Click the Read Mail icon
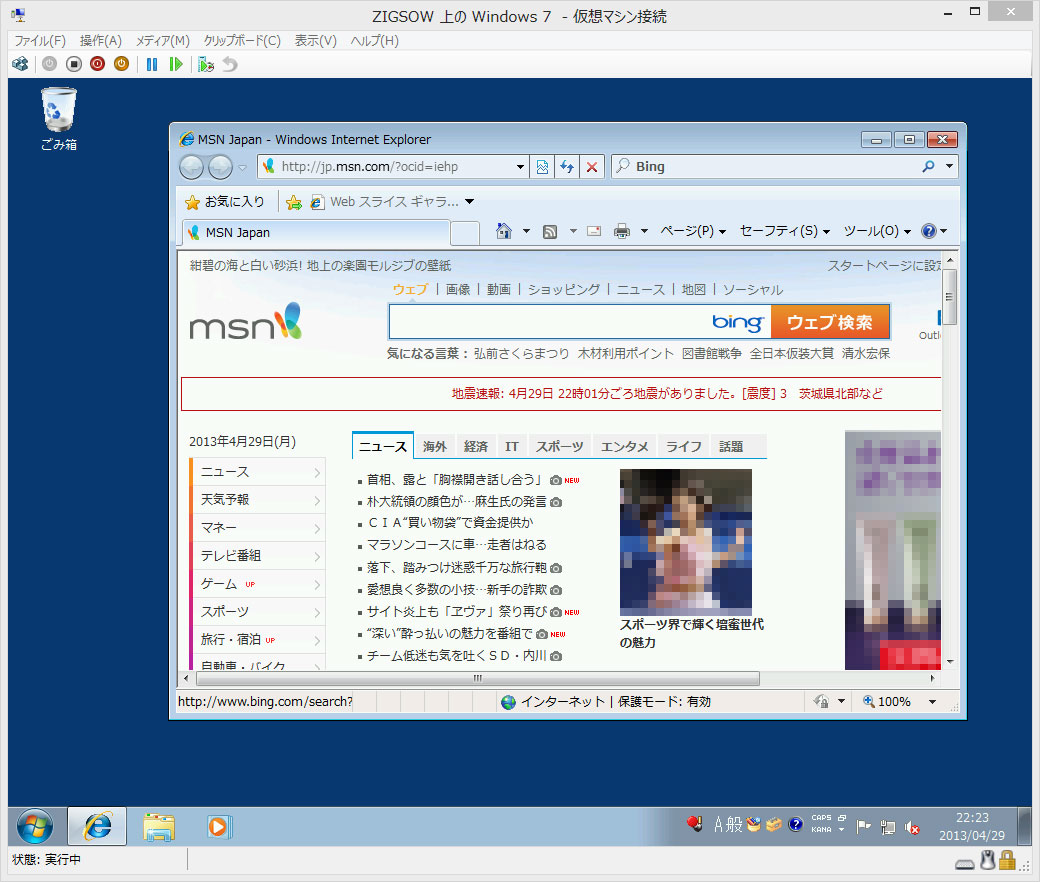Screen dimensions: 1040x882 coord(594,231)
